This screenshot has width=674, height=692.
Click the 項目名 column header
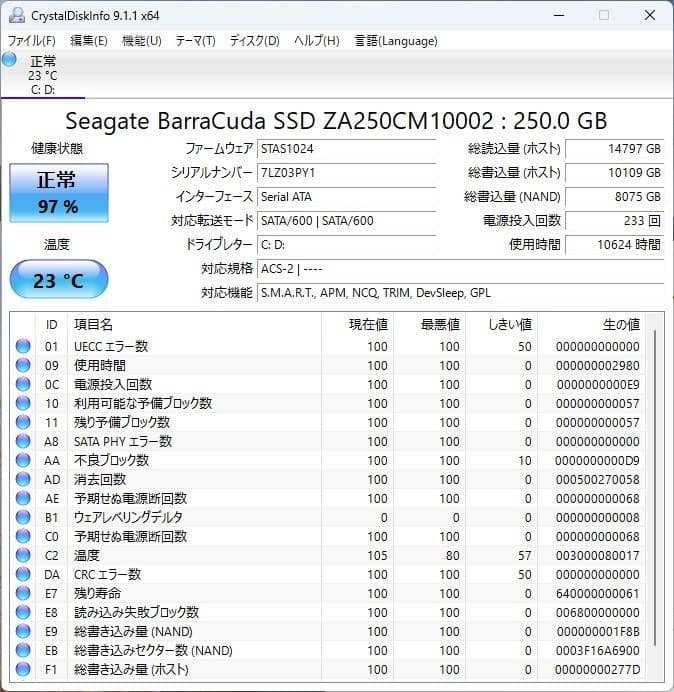tap(194, 325)
